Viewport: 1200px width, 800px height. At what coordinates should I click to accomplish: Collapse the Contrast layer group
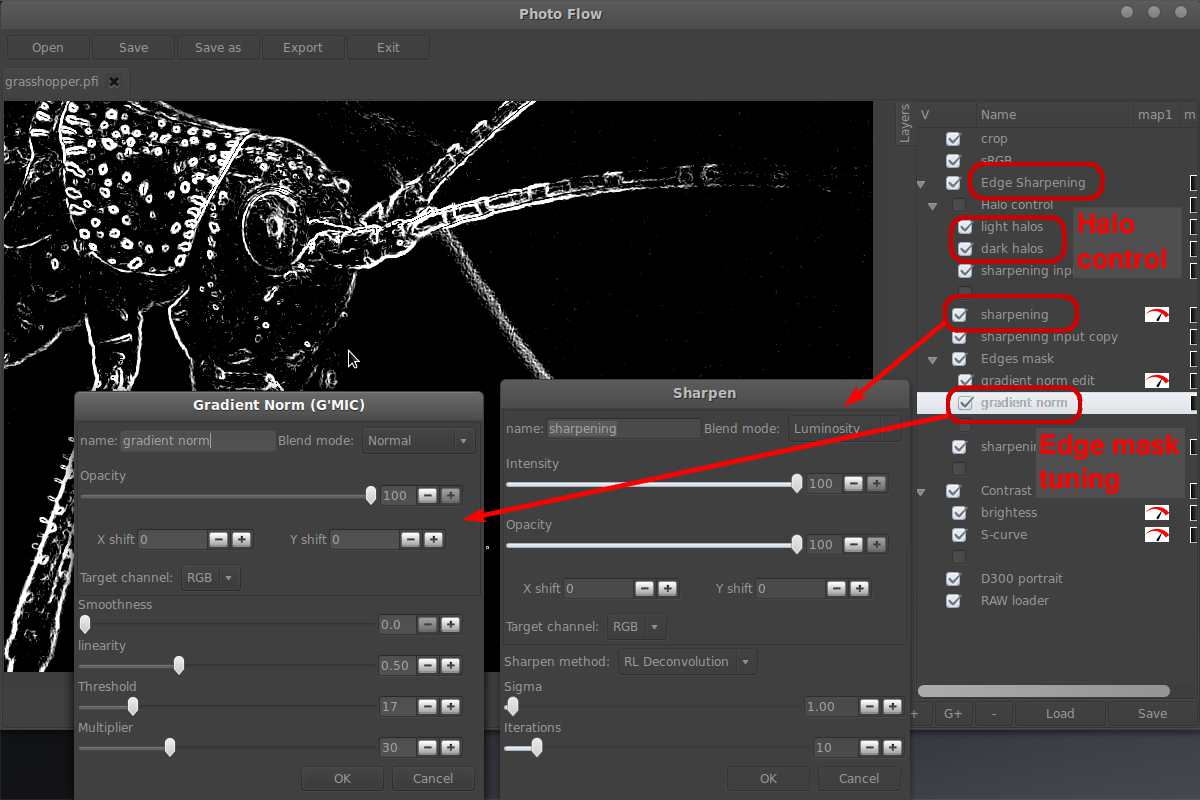(x=920, y=490)
